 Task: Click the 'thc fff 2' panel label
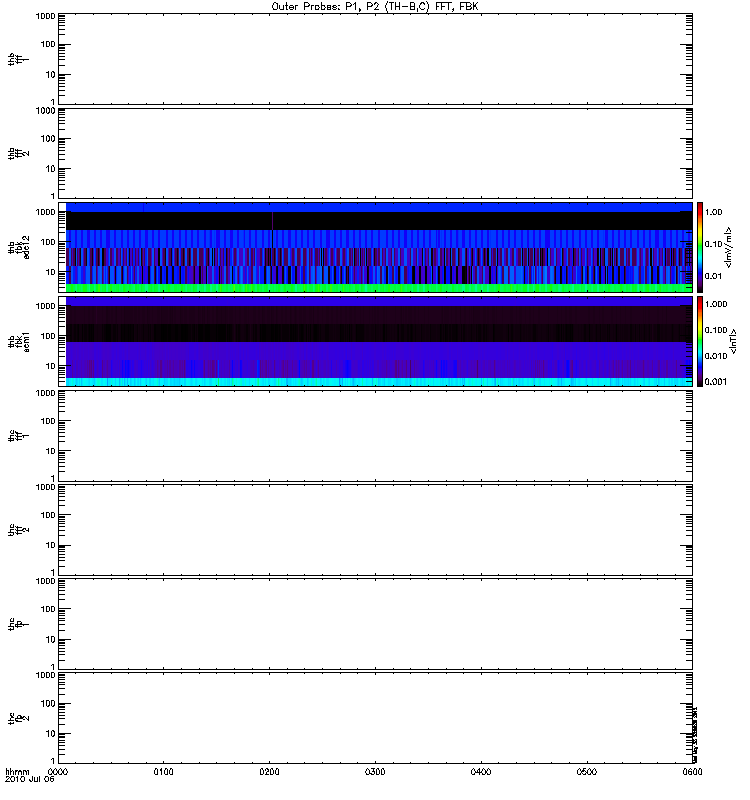point(18,530)
